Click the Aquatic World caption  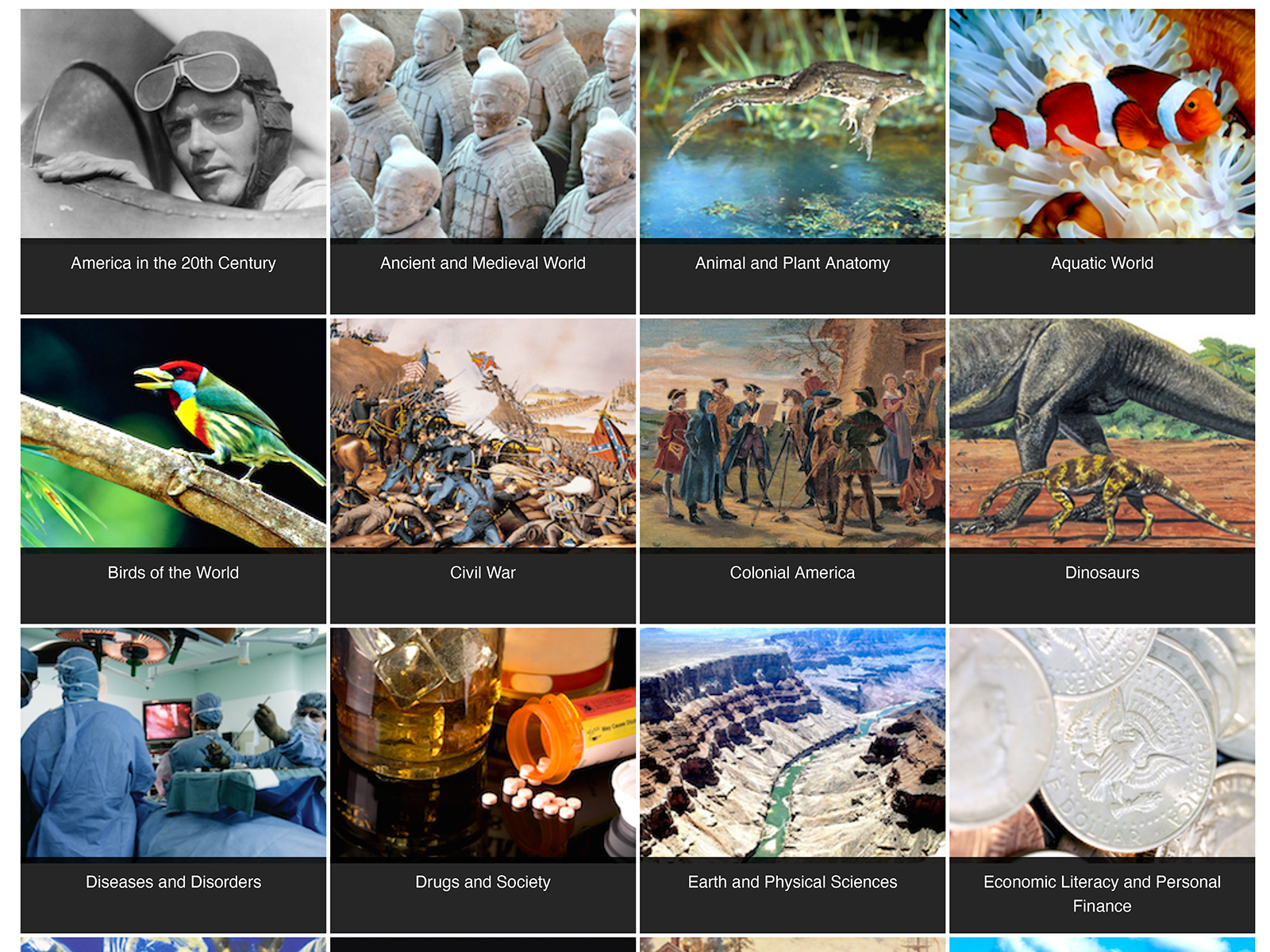[1102, 263]
